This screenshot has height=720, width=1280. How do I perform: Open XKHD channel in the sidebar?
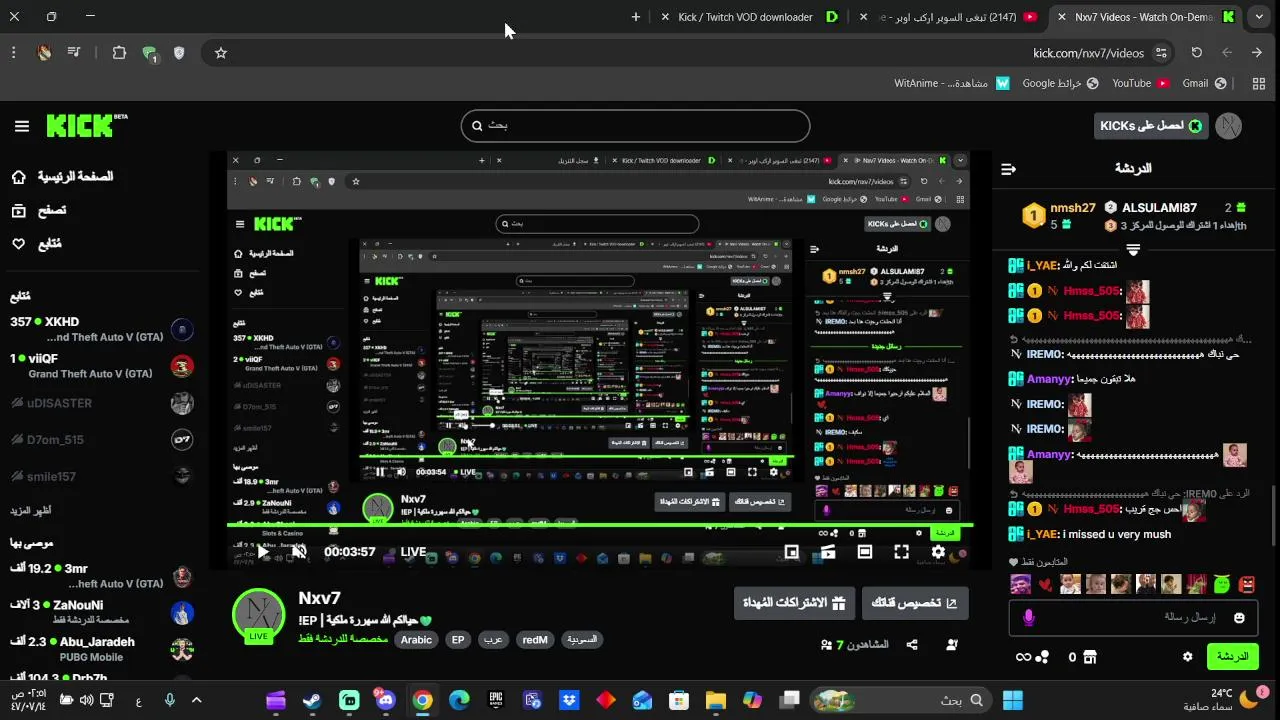100,329
